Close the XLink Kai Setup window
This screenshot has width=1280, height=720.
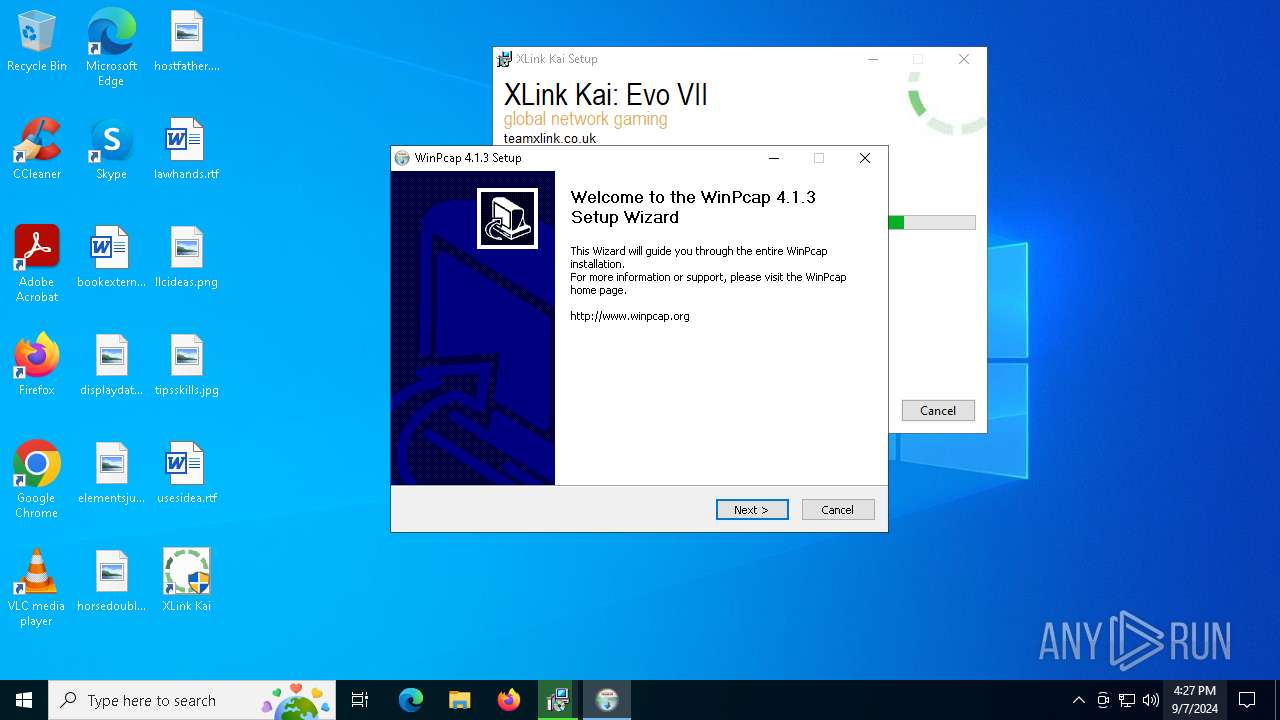[x=964, y=59]
